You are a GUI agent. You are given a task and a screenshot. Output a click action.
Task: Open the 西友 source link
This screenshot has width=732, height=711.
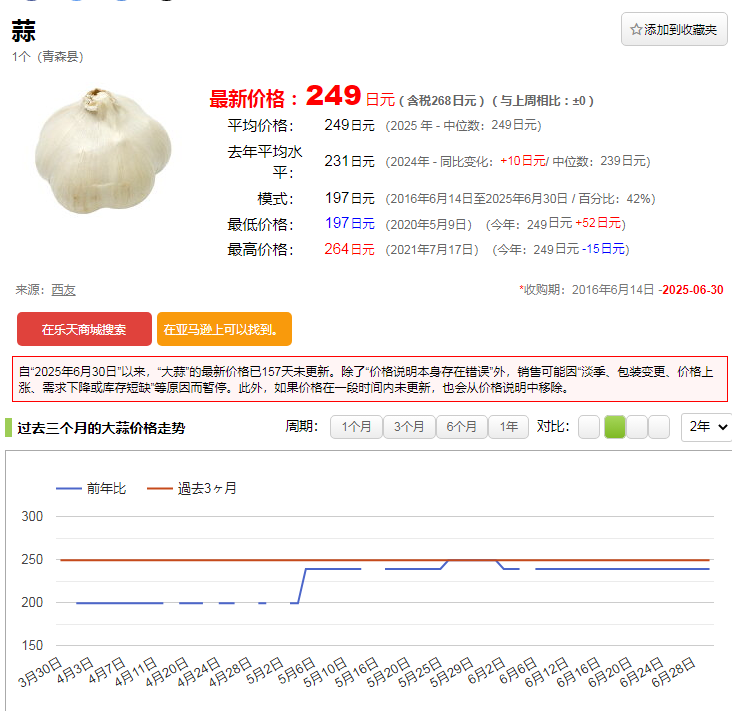pos(63,290)
